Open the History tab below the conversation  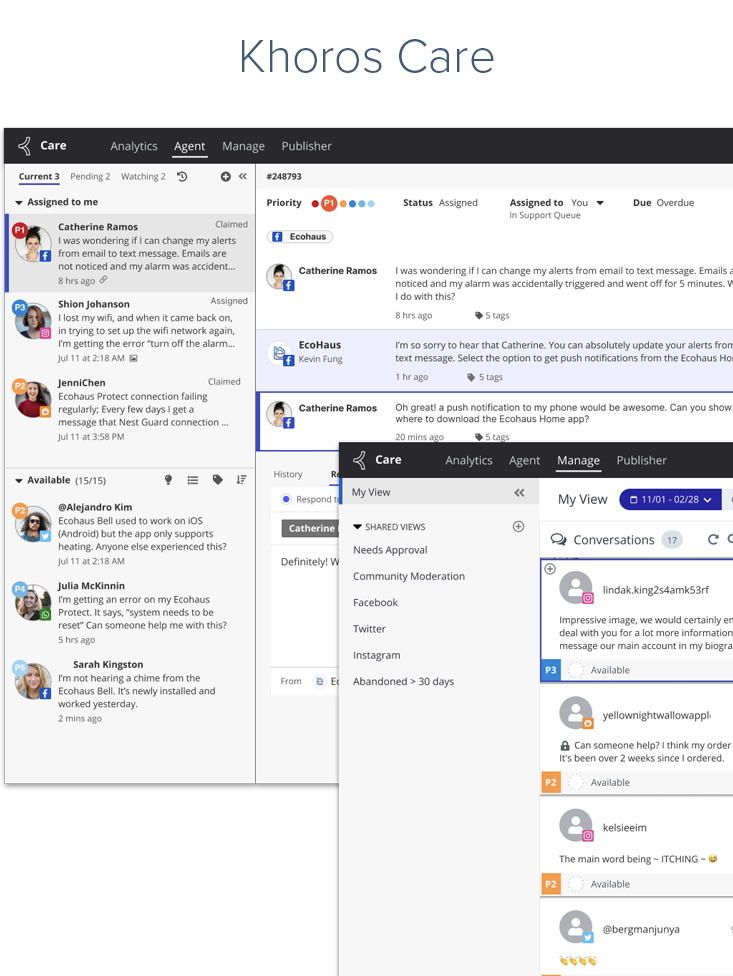click(x=288, y=474)
